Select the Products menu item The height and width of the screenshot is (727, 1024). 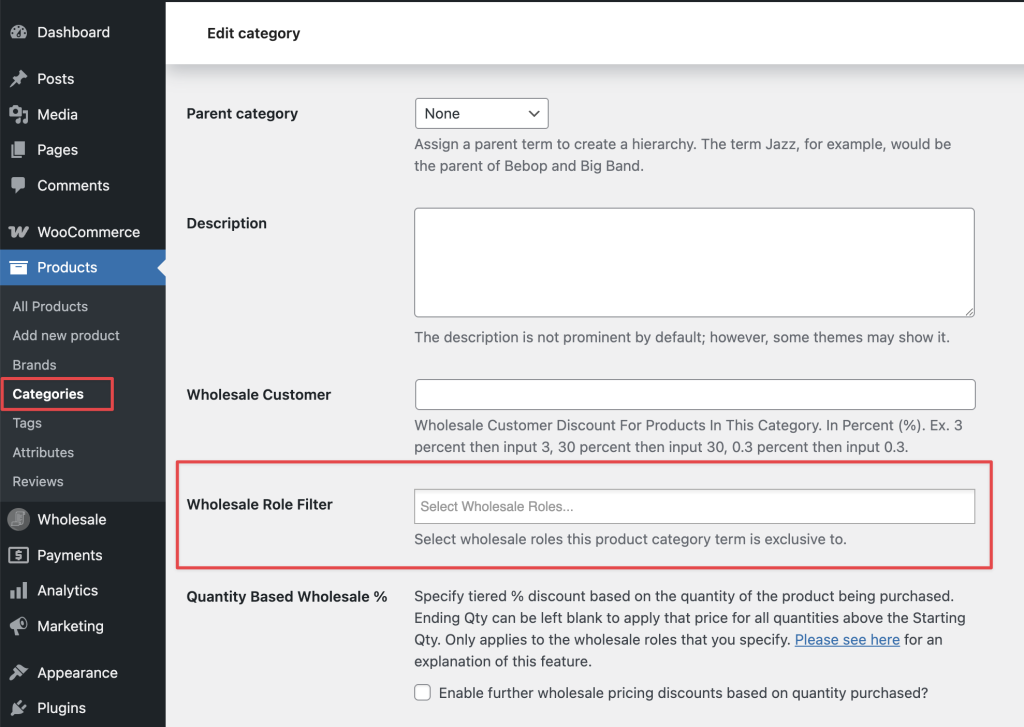[x=83, y=267]
